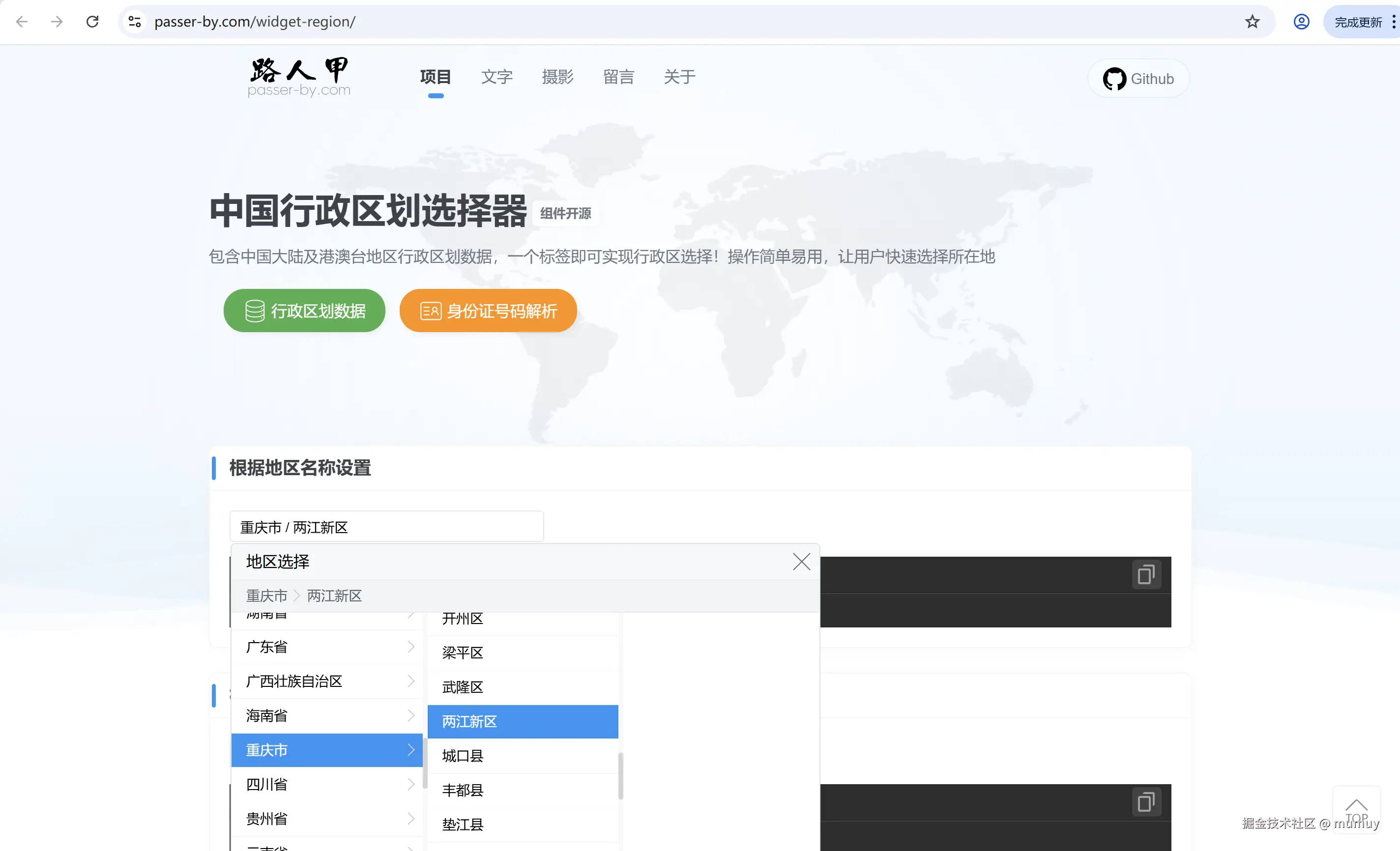Open the 留言 section from the navbar

click(619, 77)
